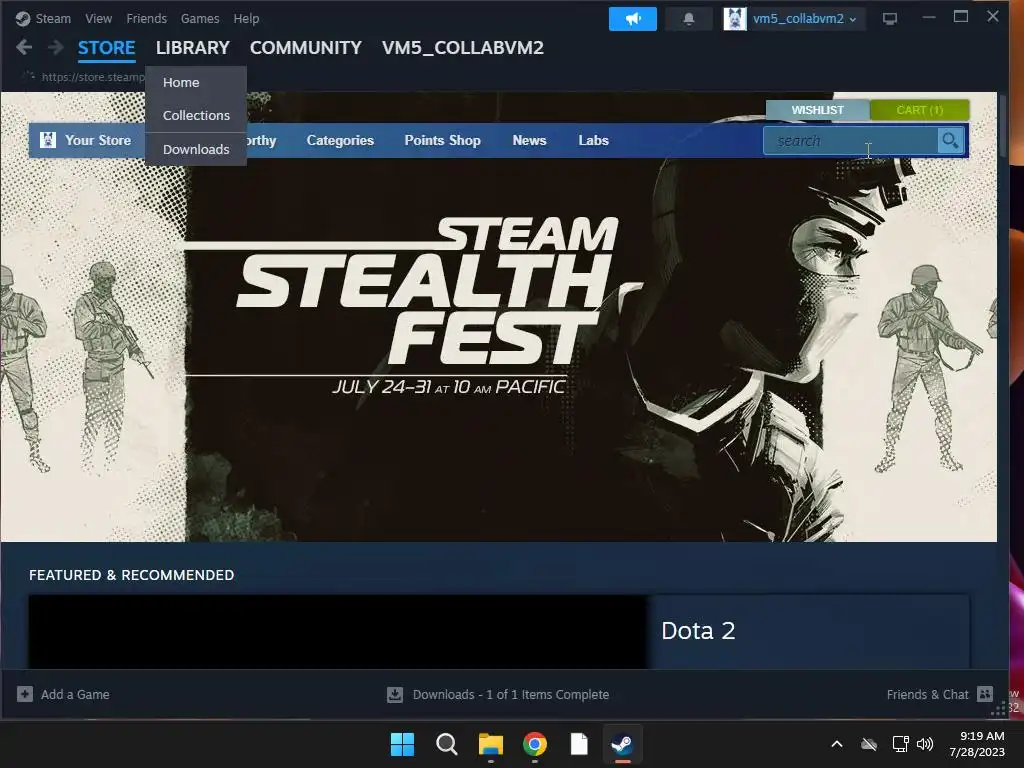Viewport: 1024px width, 768px height.
Task: Open File Explorer from taskbar
Action: click(490, 744)
